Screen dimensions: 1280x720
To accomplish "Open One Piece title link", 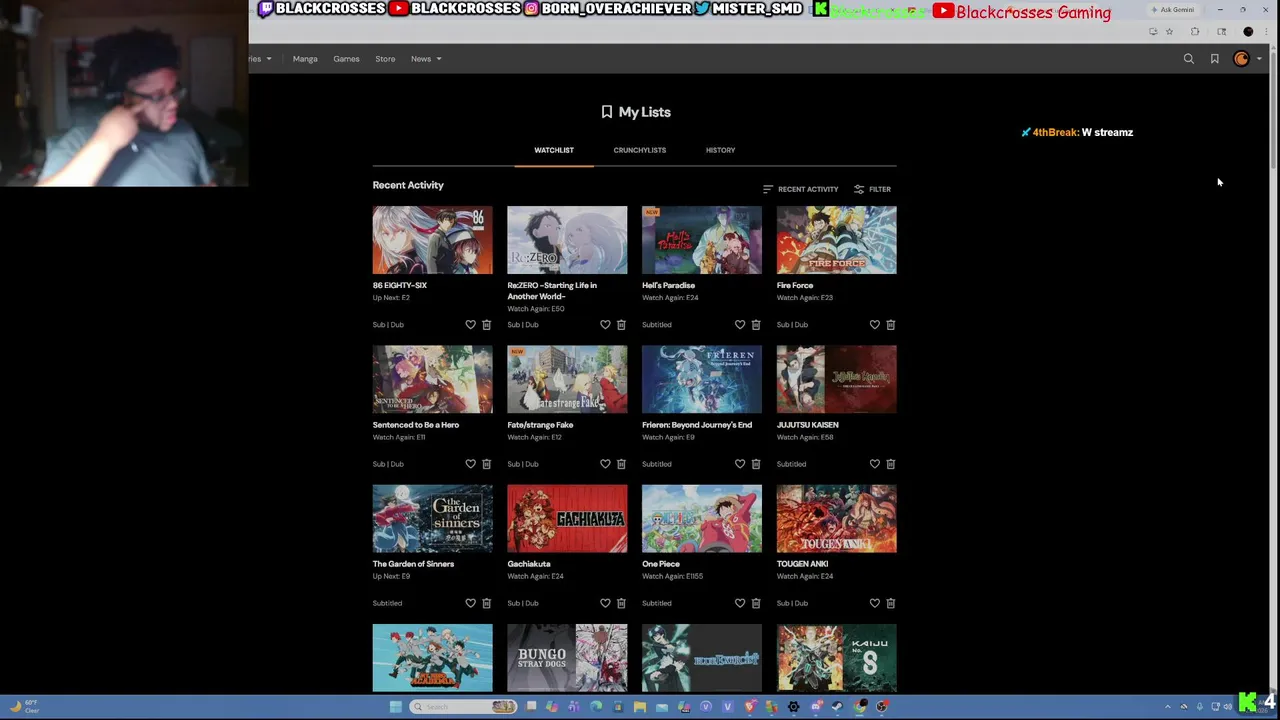I will coord(661,564).
